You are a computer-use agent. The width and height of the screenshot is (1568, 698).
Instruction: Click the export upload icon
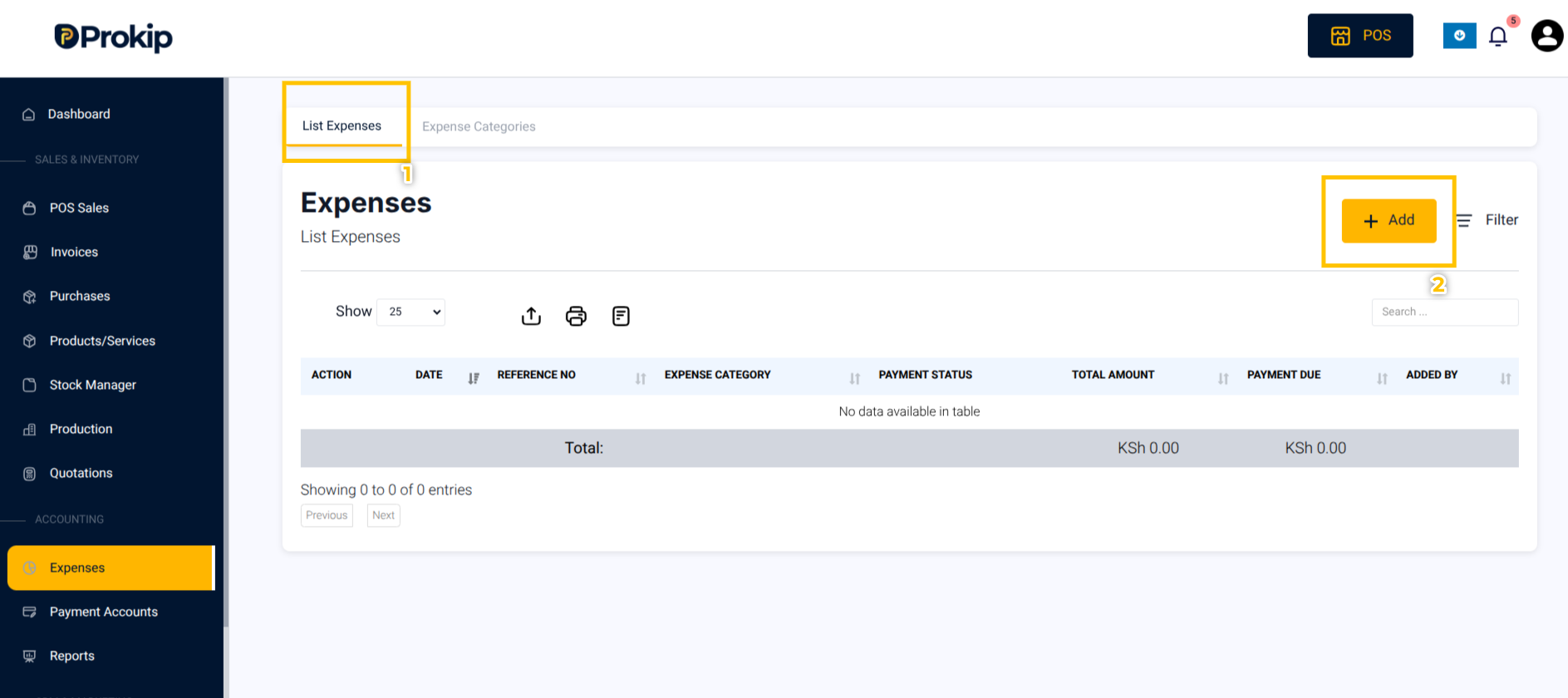(x=531, y=316)
